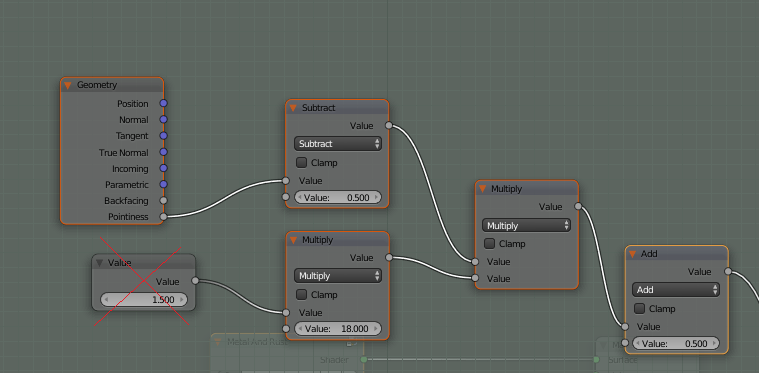The image size is (759, 373).
Task: Collapse the Value node via header triangle
Action: click(x=100, y=263)
